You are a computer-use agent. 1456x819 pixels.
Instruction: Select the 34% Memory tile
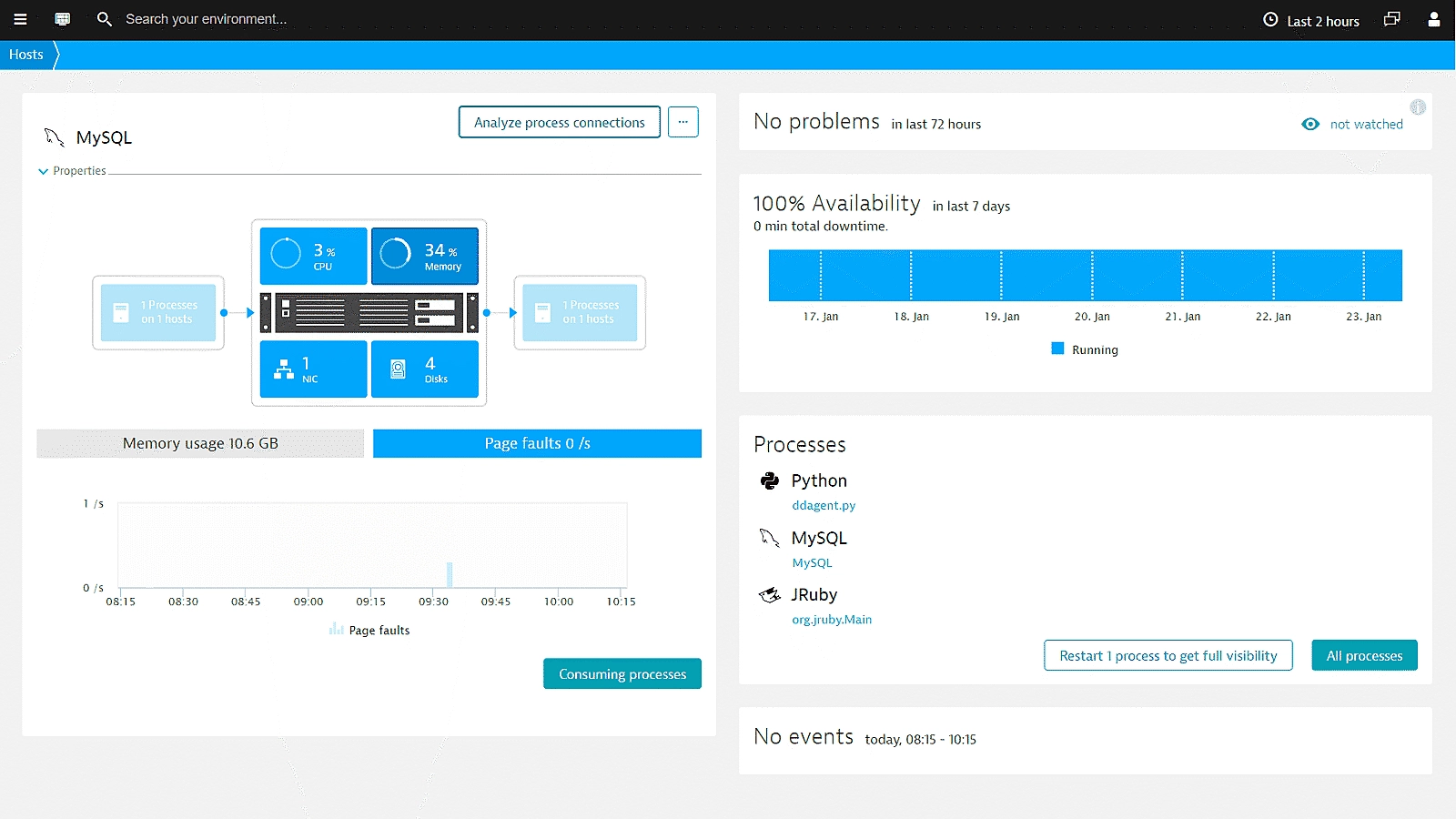[x=425, y=256]
